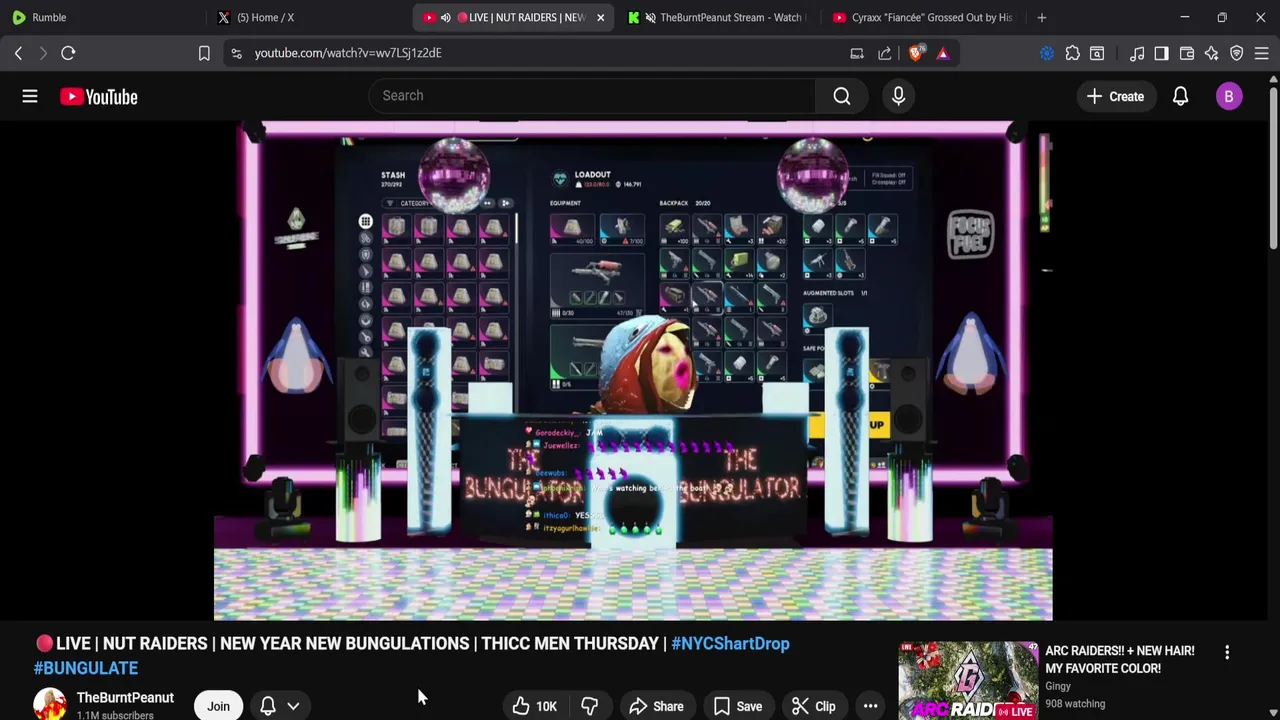The height and width of the screenshot is (720, 1280).
Task: Close the LIVE NUT RAIDERS tab
Action: coord(600,17)
